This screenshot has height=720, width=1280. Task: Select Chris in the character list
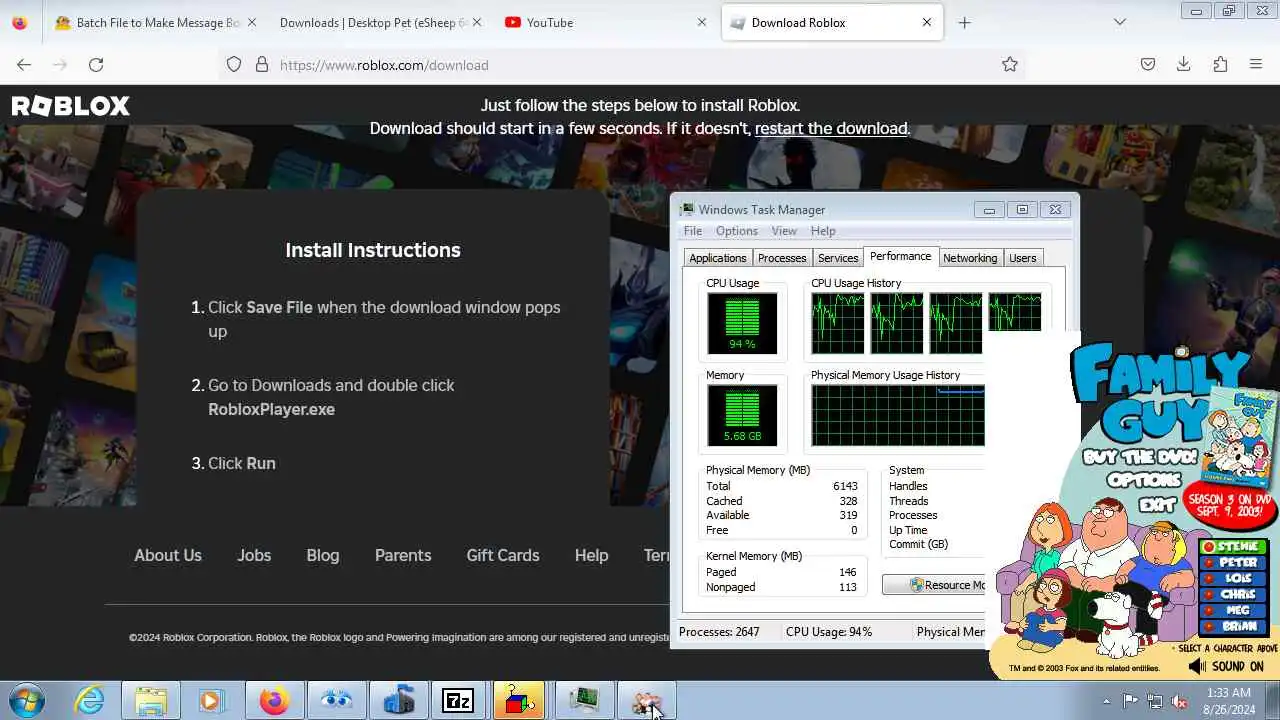(1235, 595)
